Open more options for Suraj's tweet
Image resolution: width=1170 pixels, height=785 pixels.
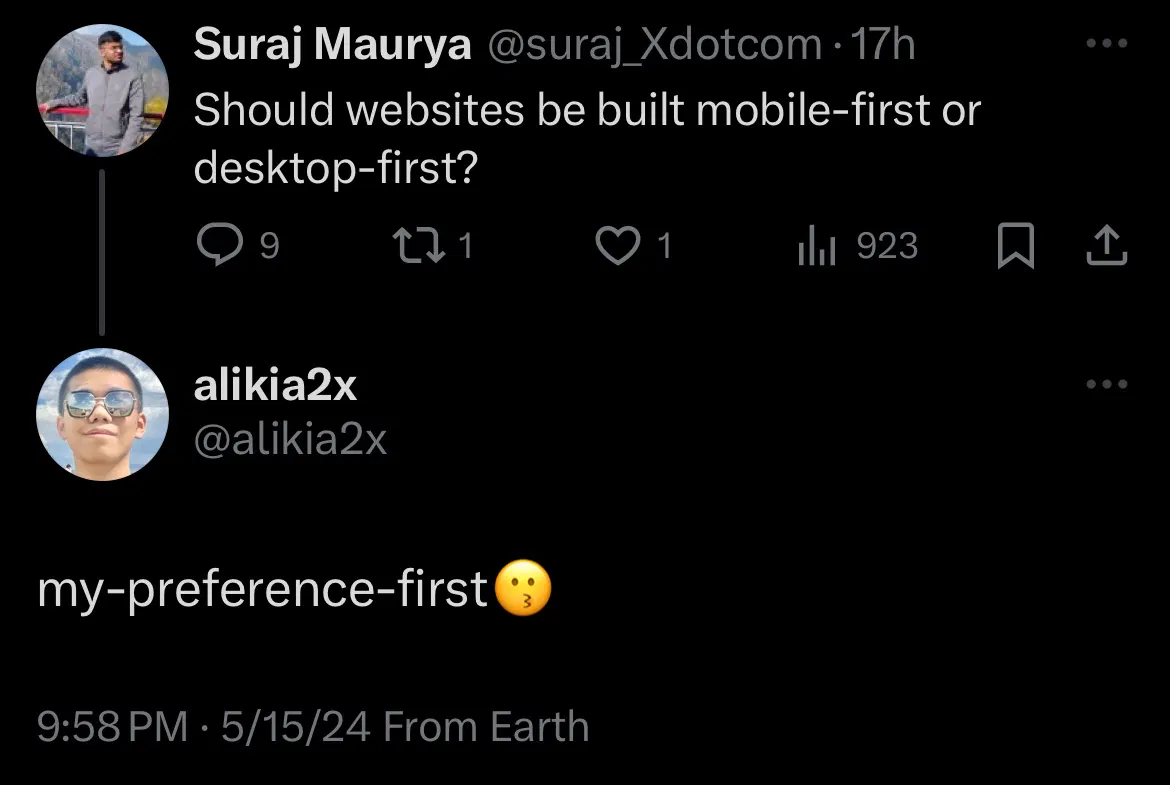click(x=1106, y=44)
